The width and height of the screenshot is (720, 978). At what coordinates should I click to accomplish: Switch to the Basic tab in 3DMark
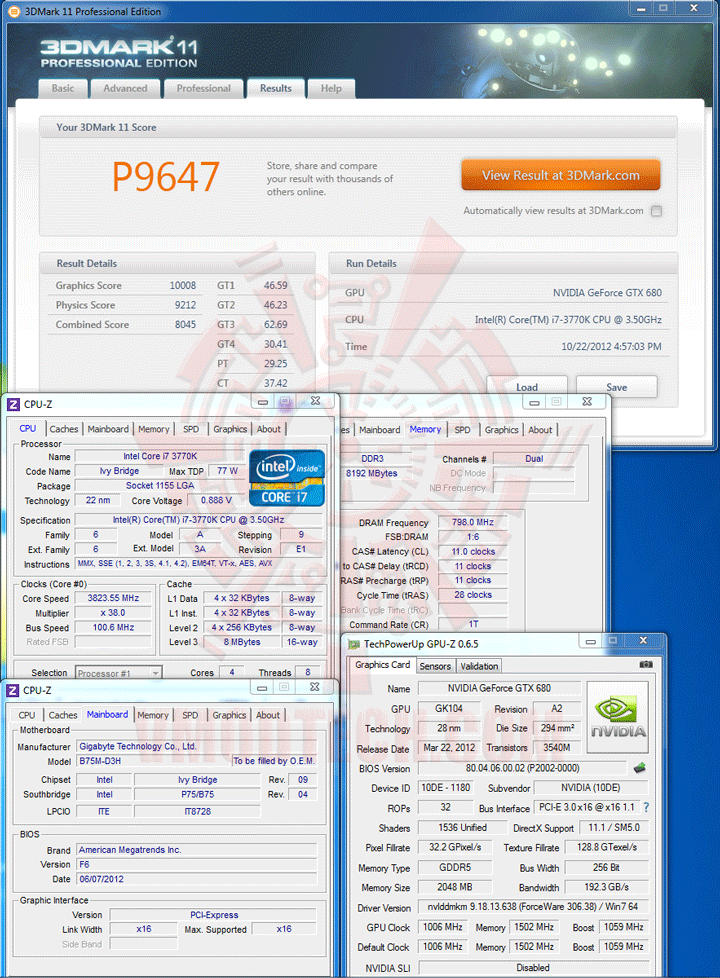(x=62, y=89)
